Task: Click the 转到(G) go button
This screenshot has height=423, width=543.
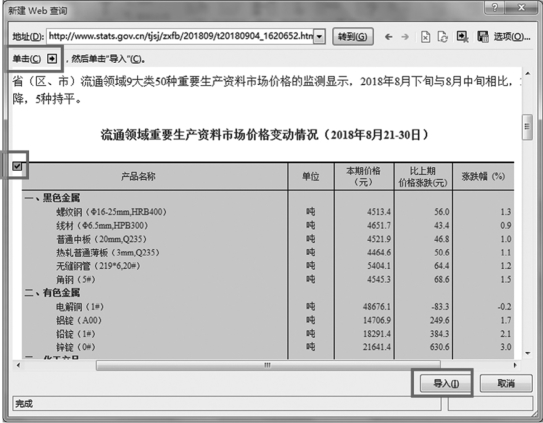Action: click(x=353, y=37)
